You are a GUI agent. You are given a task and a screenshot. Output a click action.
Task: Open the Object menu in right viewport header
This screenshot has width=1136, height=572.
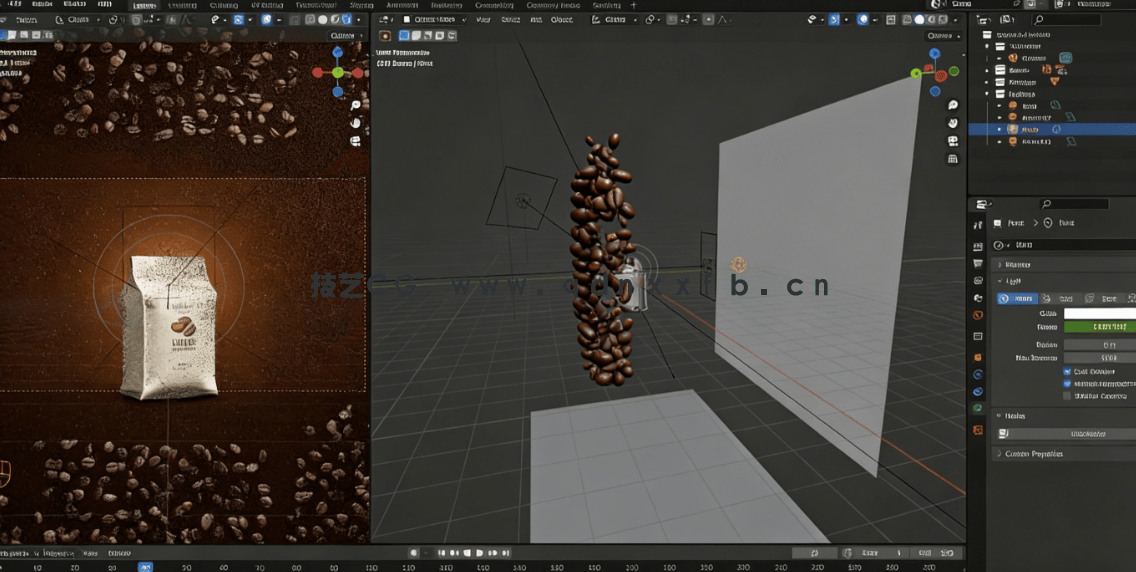pyautogui.click(x=561, y=20)
